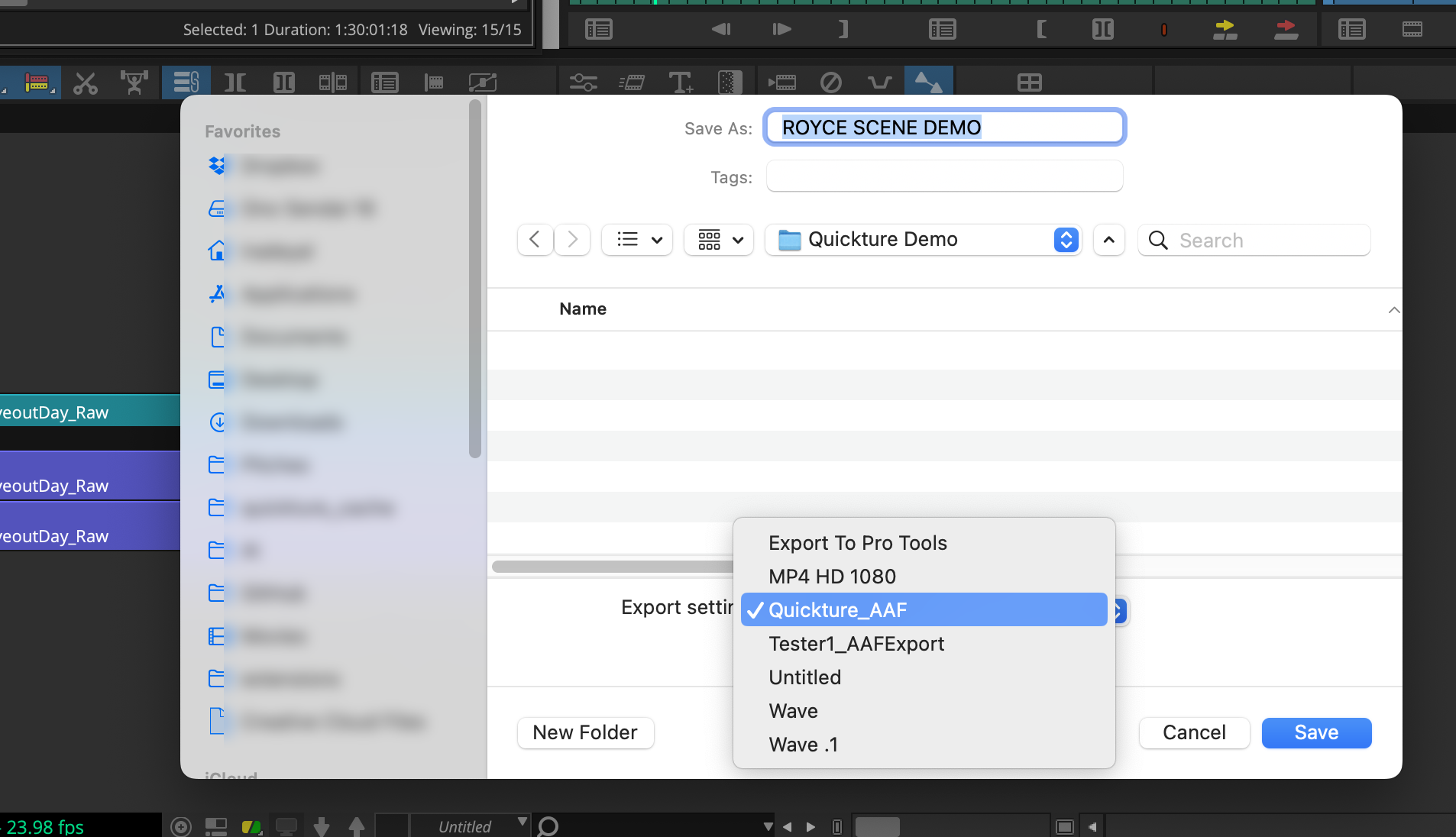Click the weightlifter Lift tool

tap(134, 82)
